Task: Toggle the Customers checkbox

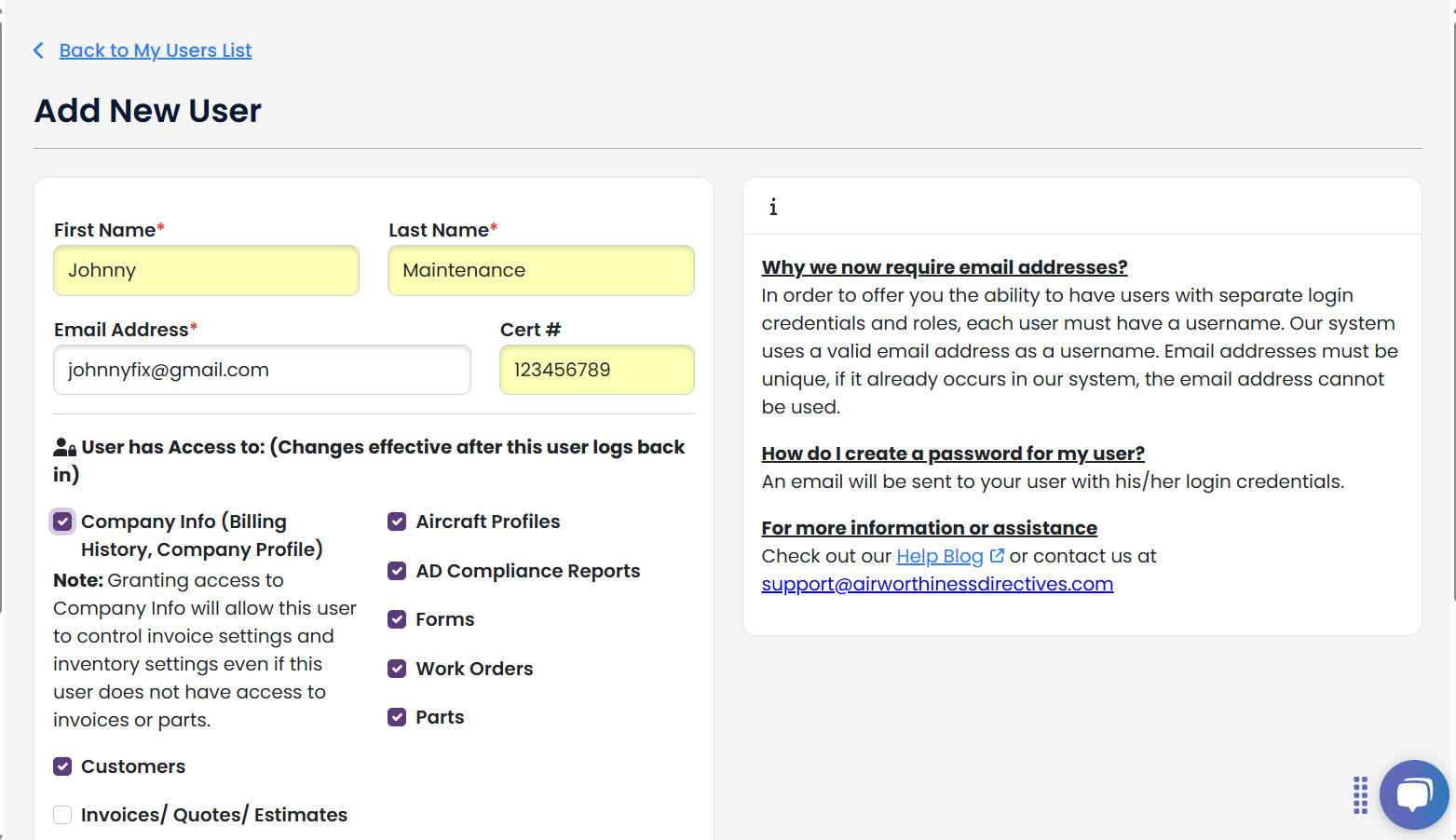Action: (62, 766)
